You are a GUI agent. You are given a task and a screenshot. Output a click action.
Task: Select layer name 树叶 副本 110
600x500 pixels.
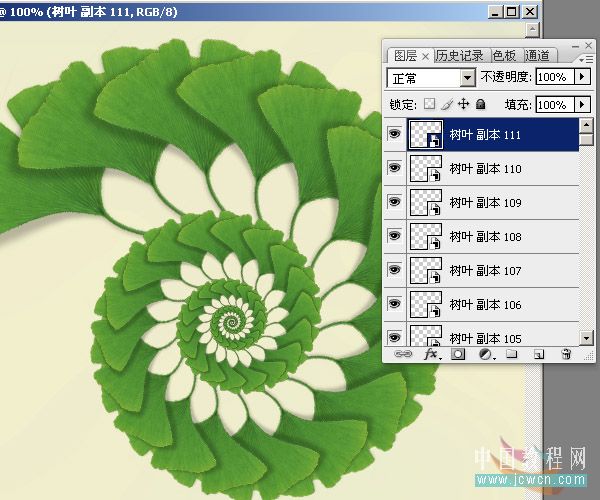click(x=485, y=168)
